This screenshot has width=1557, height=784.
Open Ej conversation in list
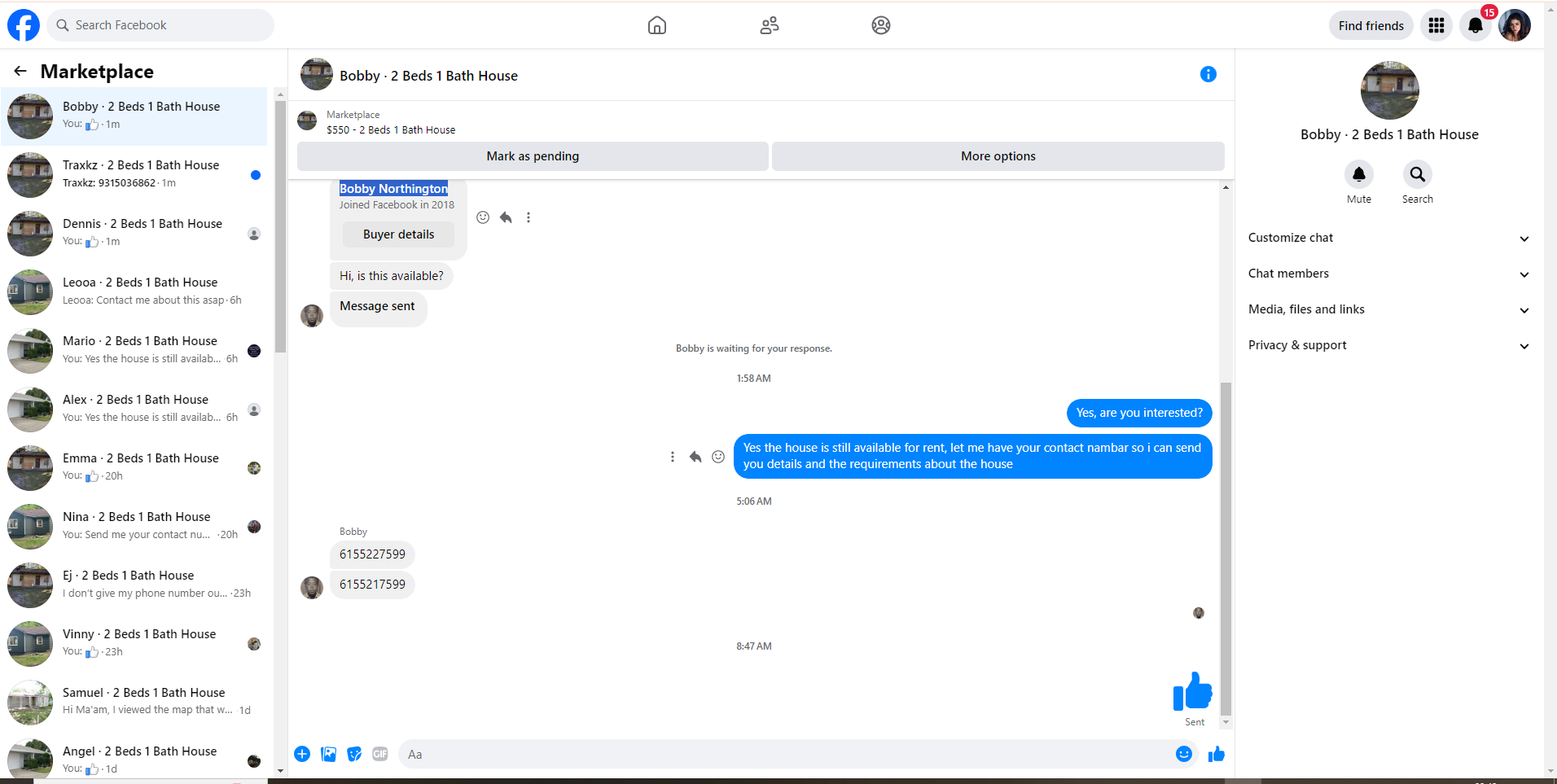tap(134, 585)
